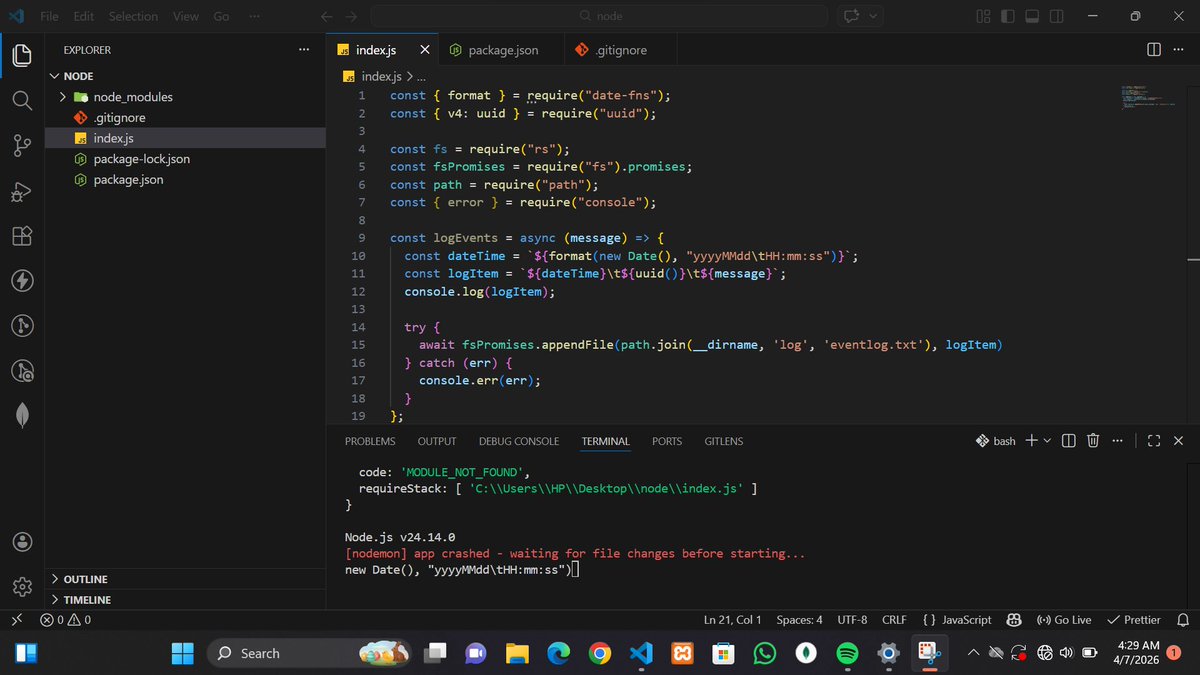Image resolution: width=1200 pixels, height=675 pixels.
Task: Open the Run and Debug view
Action: pyautogui.click(x=22, y=191)
